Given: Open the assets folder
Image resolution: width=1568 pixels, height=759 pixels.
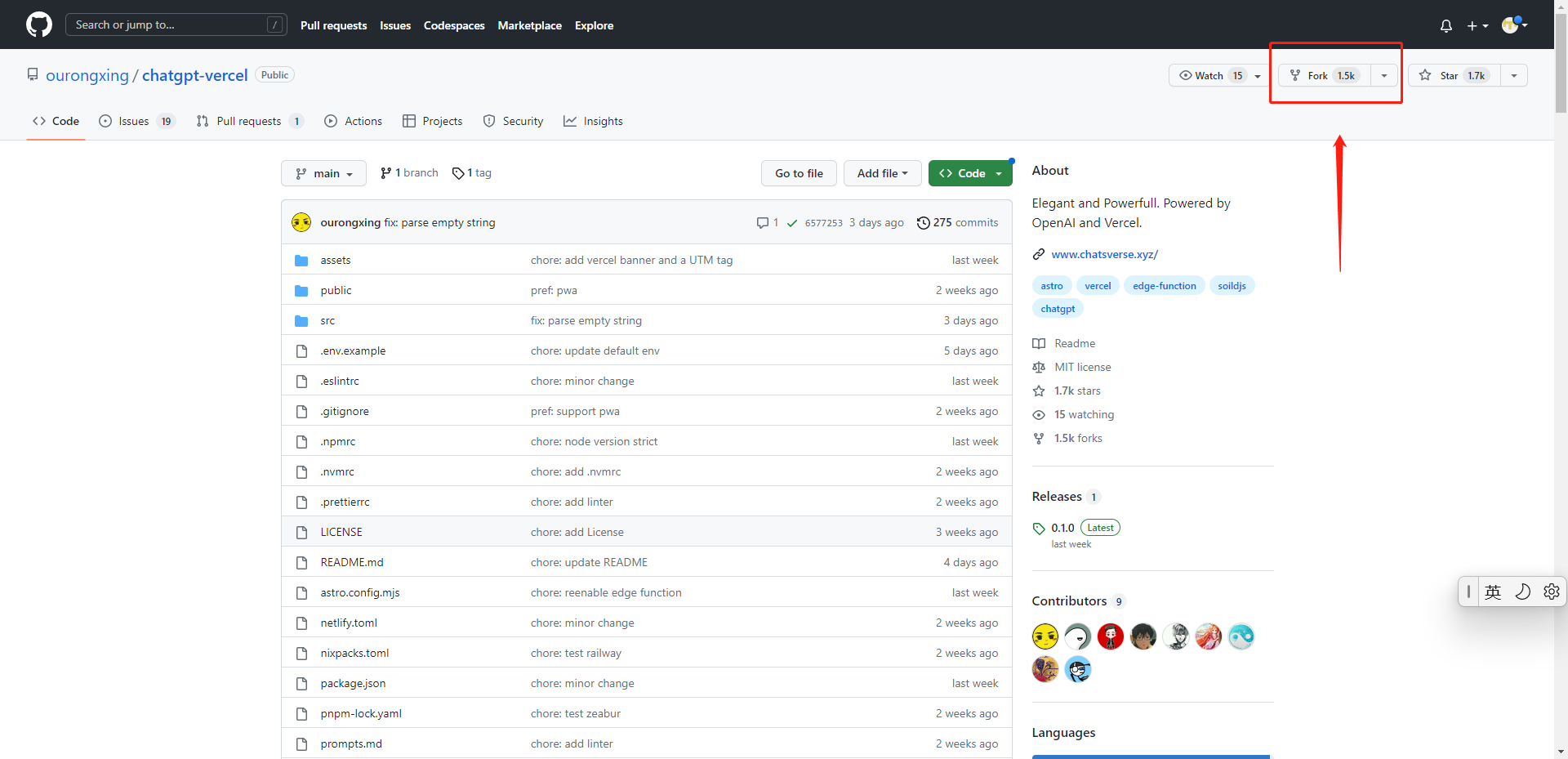Looking at the screenshot, I should coord(336,260).
